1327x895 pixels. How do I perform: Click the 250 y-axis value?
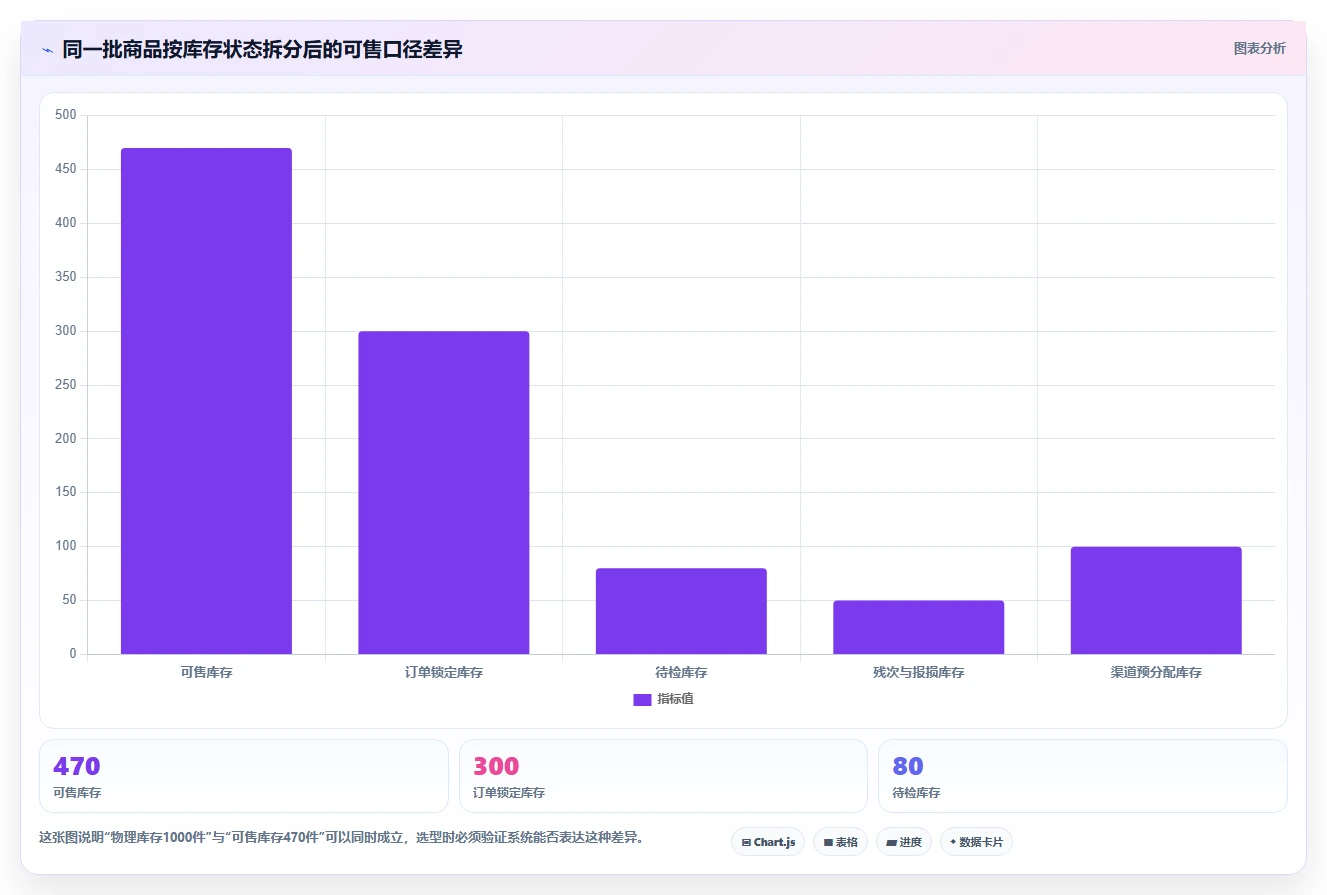point(66,385)
